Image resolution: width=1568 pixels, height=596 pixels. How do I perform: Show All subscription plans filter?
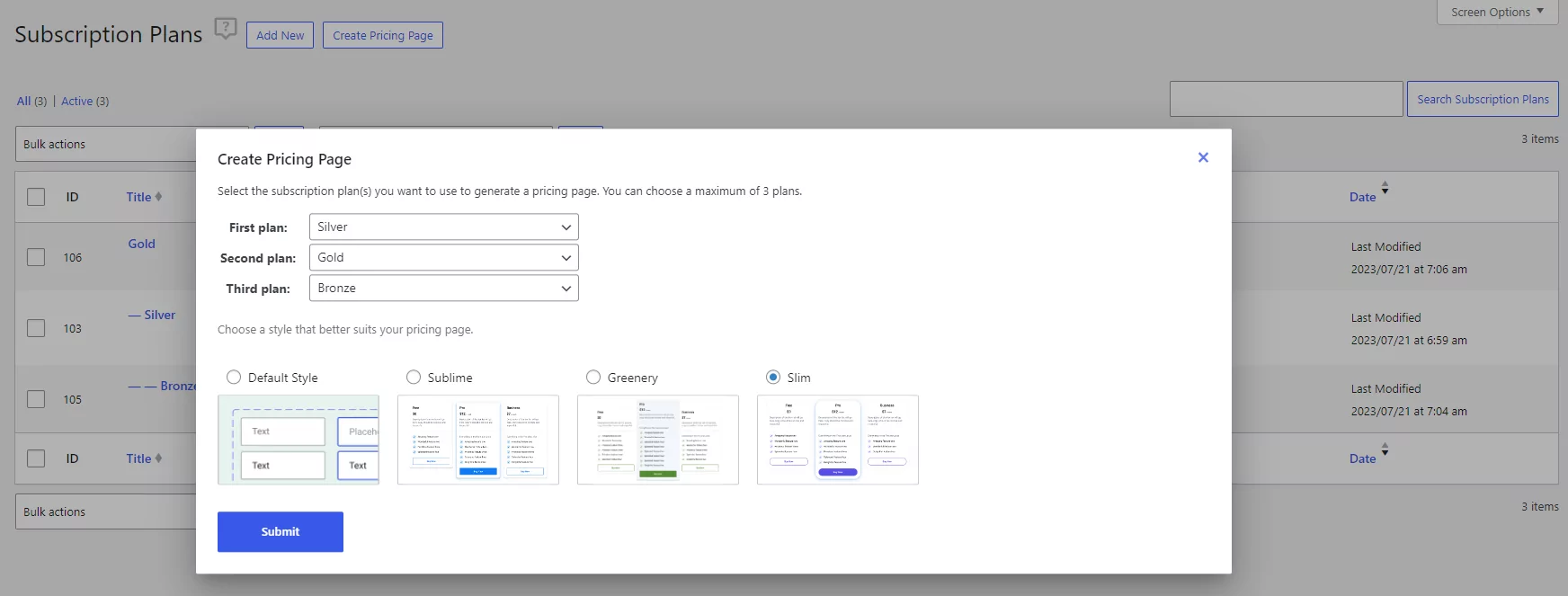coord(24,101)
